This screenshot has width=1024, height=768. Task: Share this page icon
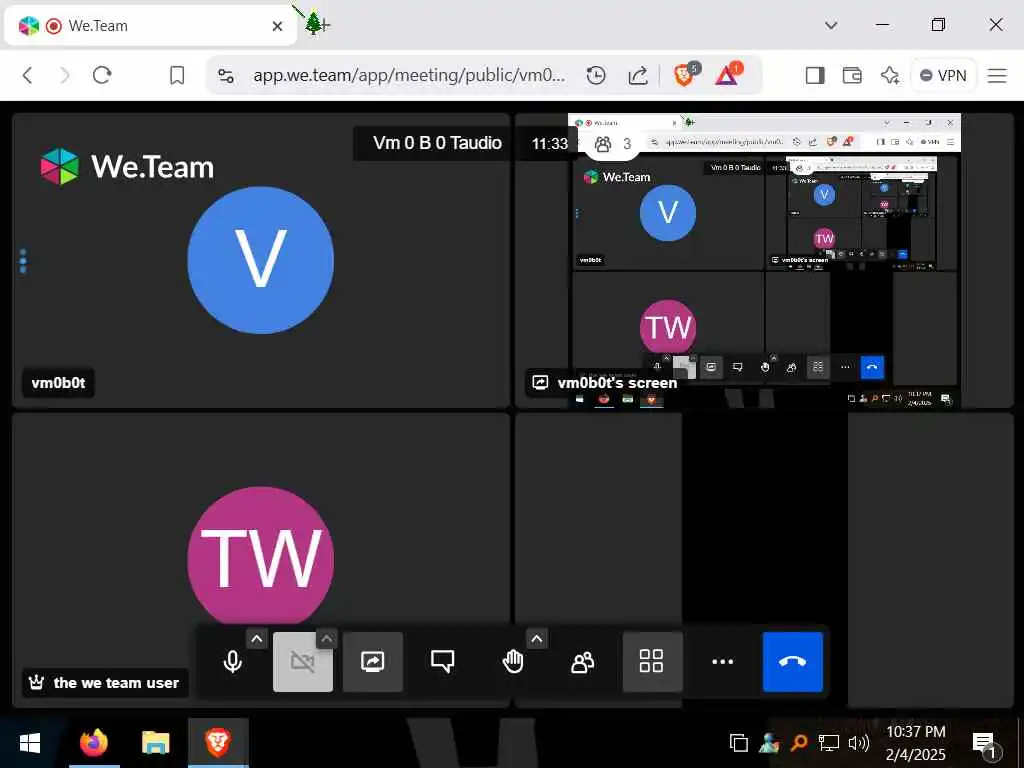pyautogui.click(x=638, y=76)
